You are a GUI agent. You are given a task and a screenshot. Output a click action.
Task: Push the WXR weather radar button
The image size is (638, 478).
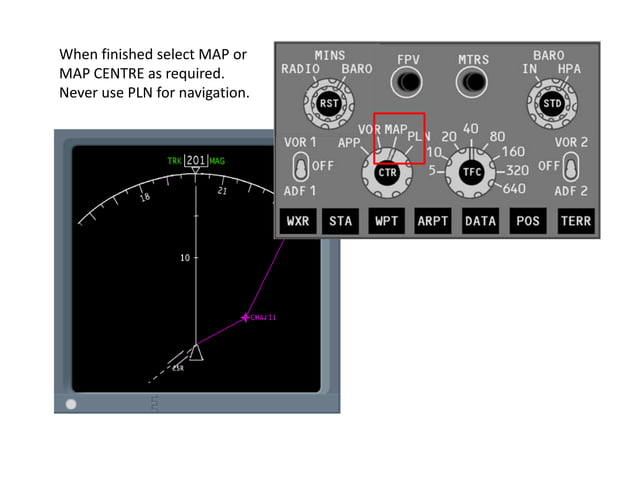pyautogui.click(x=298, y=221)
